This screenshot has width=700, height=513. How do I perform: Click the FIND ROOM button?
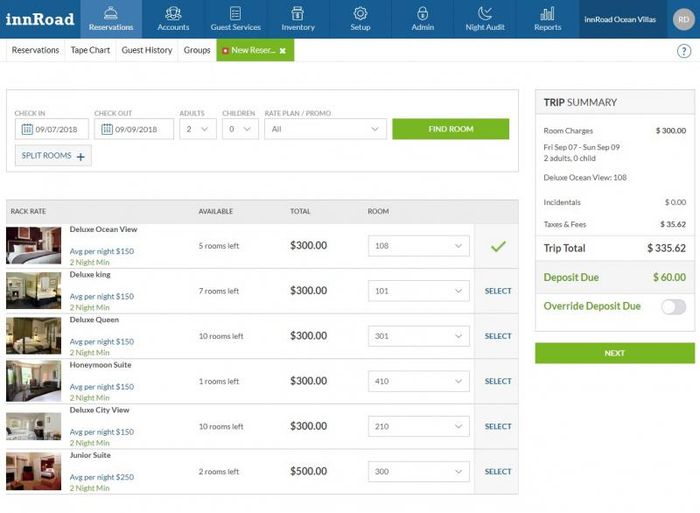click(450, 129)
